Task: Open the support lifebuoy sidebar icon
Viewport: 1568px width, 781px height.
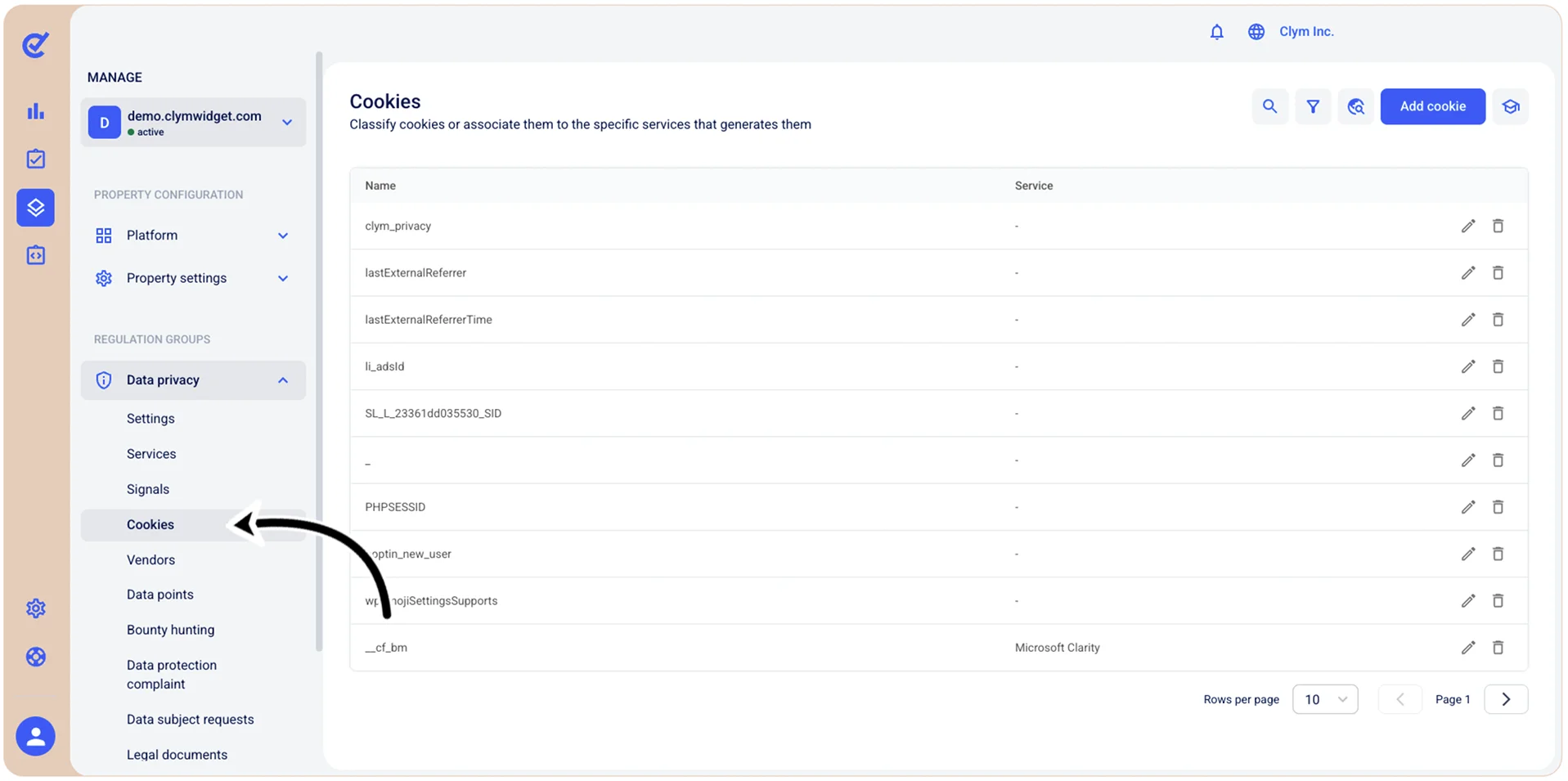Action: click(x=35, y=657)
